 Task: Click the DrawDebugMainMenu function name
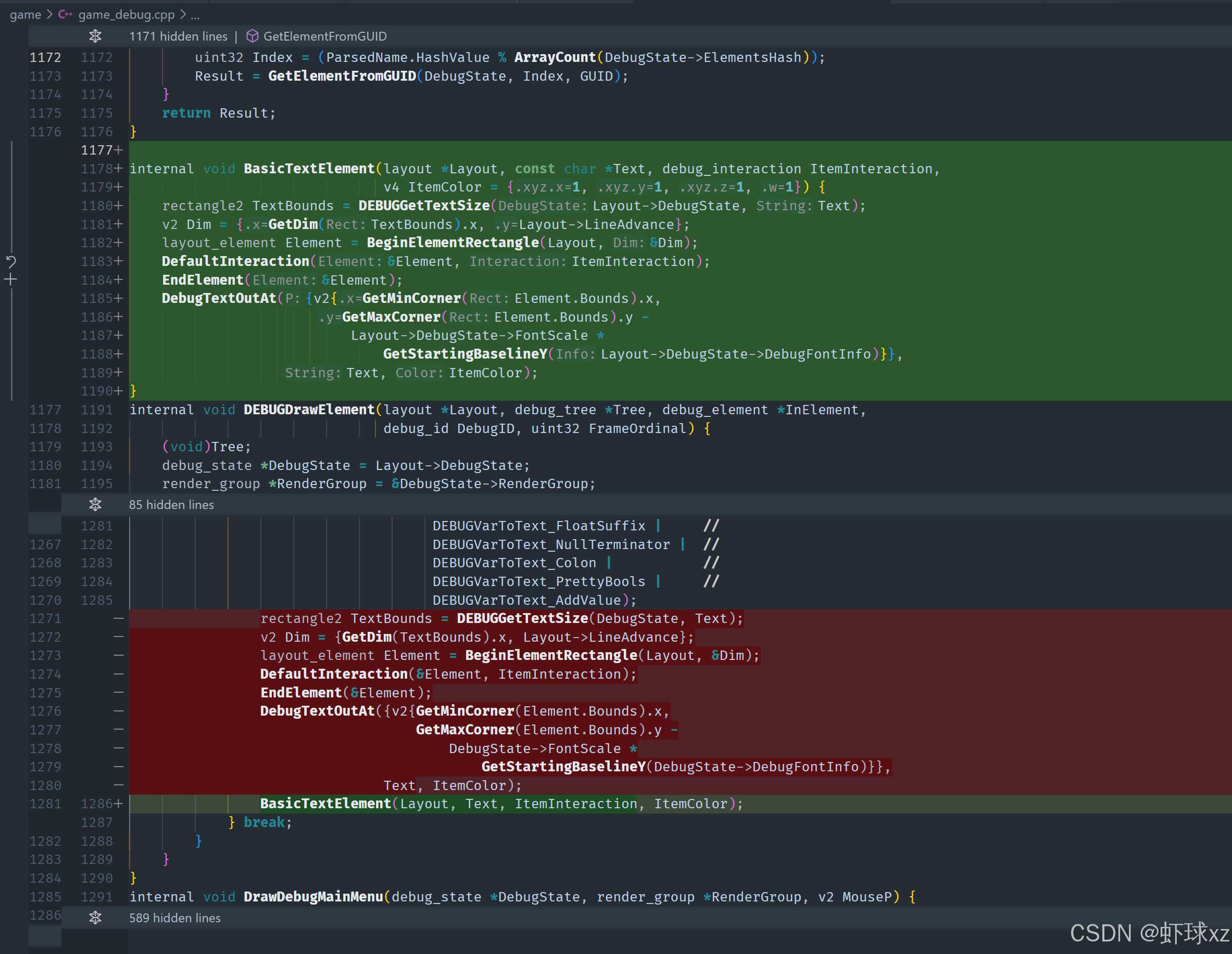coord(313,896)
